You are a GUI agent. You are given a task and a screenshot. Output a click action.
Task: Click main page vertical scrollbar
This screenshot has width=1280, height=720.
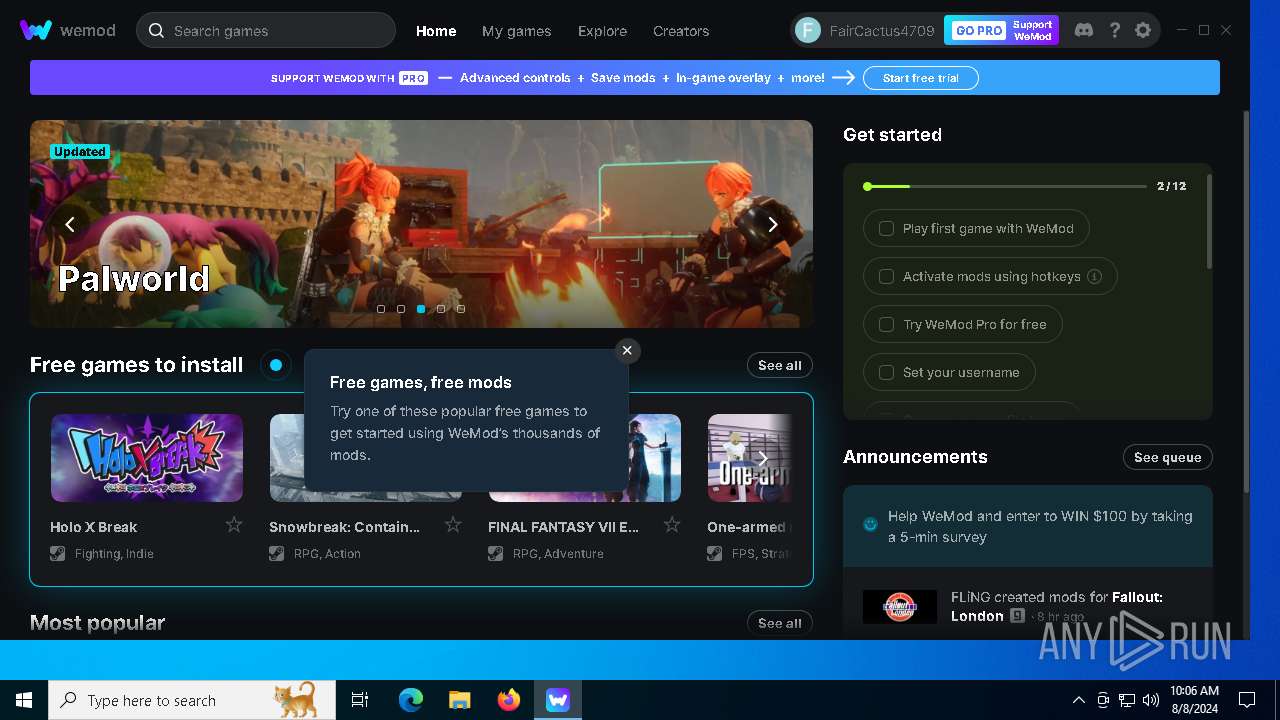point(1245,300)
